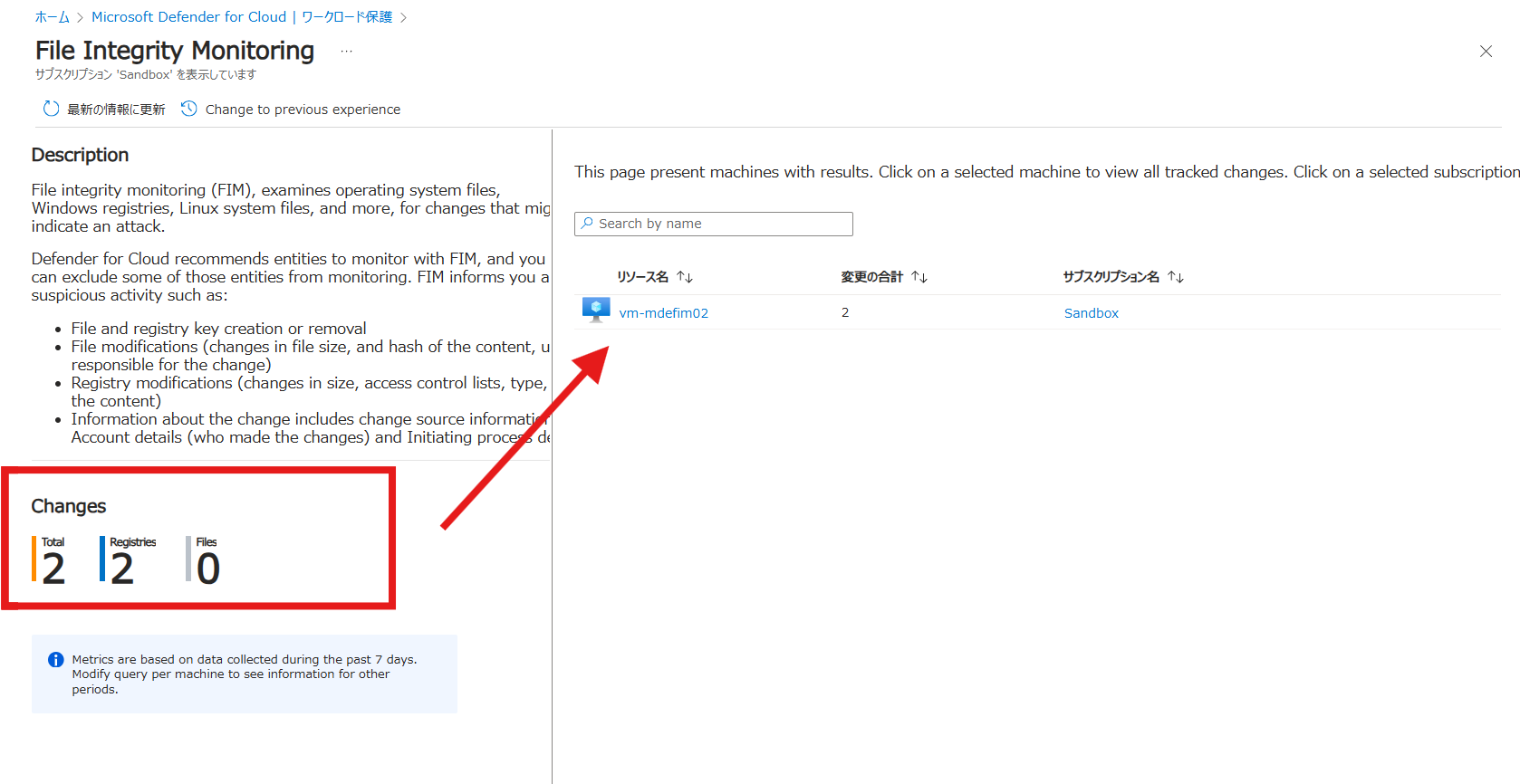This screenshot has height=784, width=1520.
Task: Click the Registries changes metric
Action: click(129, 560)
